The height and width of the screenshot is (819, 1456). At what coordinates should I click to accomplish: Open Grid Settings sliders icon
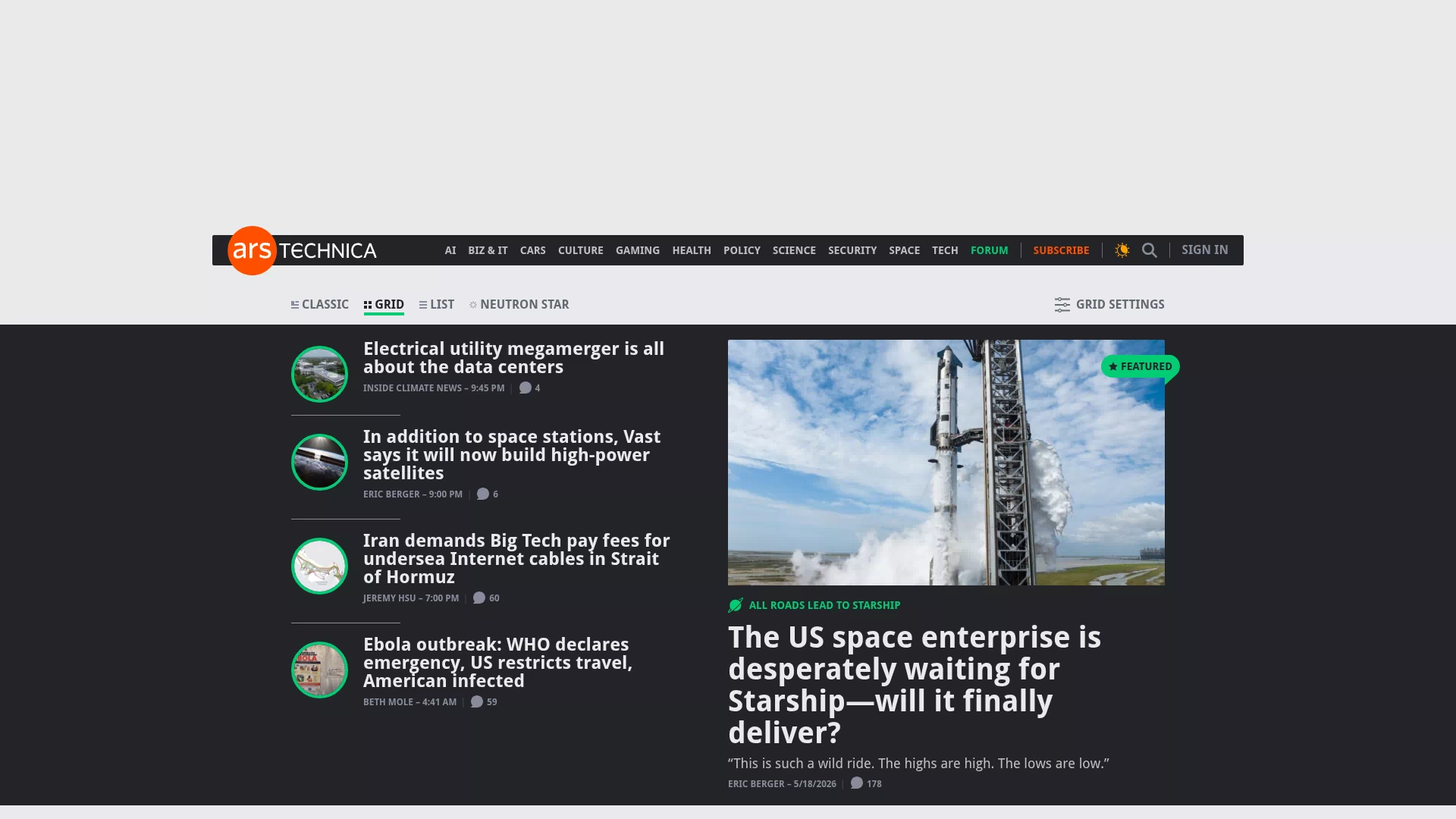[1062, 305]
